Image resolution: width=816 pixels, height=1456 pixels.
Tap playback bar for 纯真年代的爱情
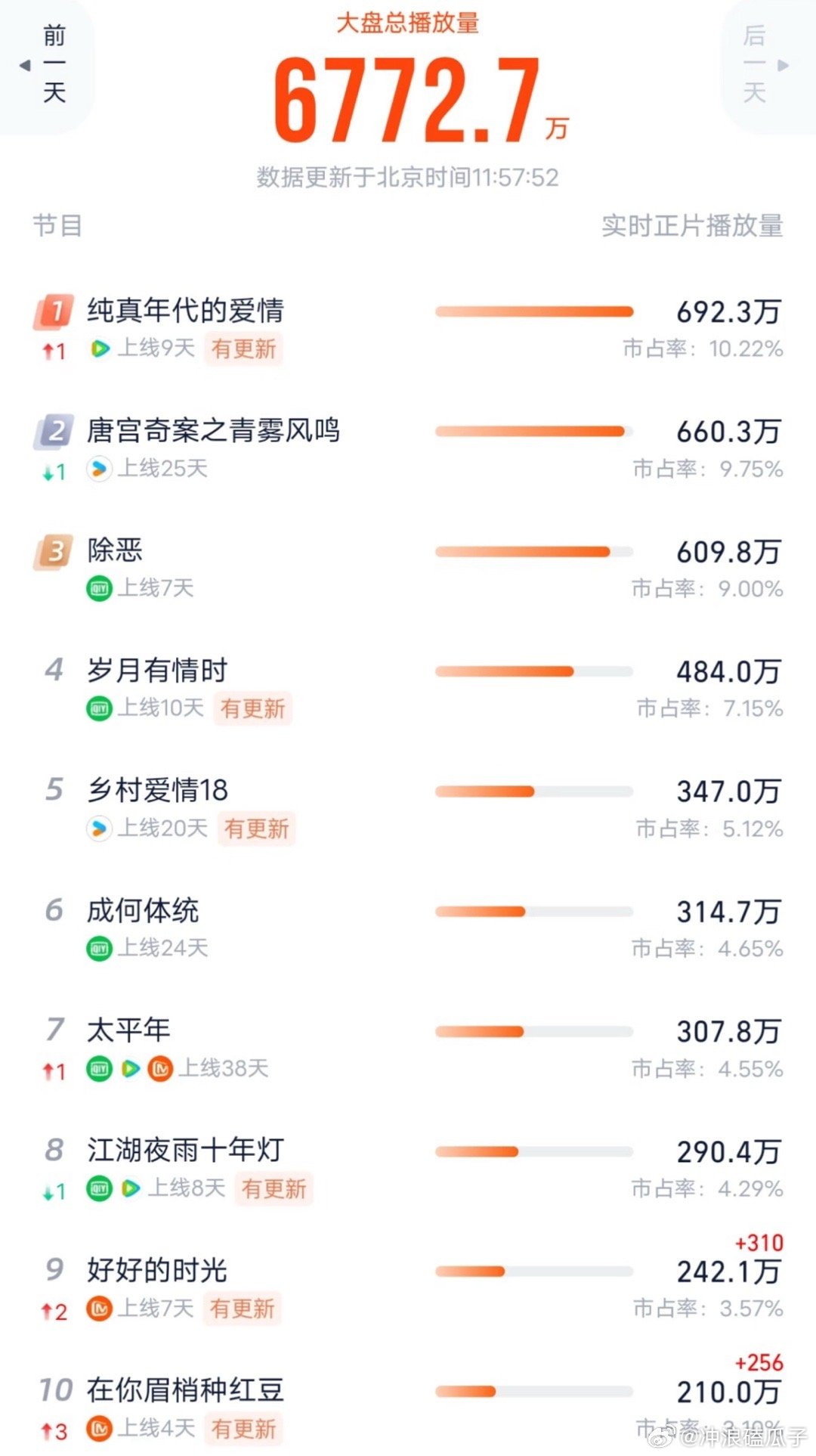coord(534,311)
